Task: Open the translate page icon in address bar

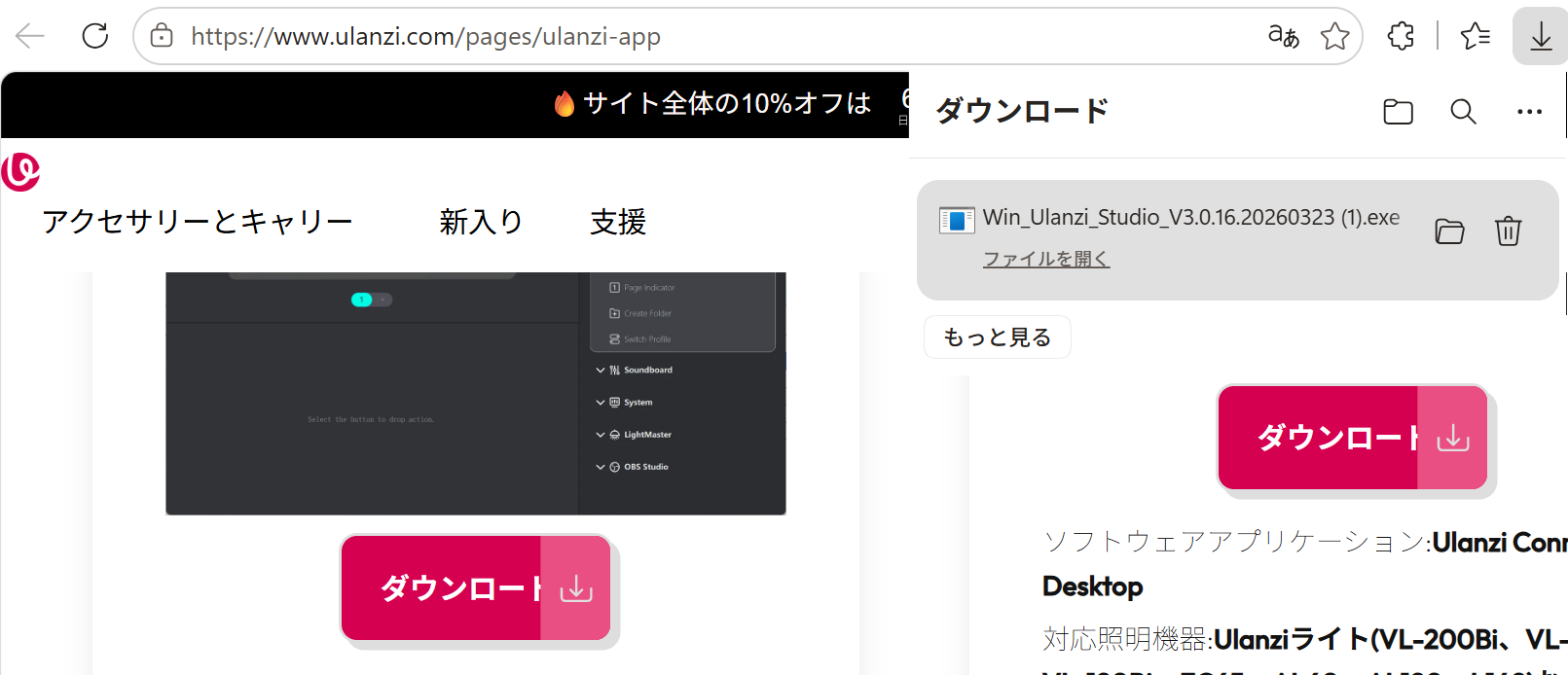Action: point(1284,37)
